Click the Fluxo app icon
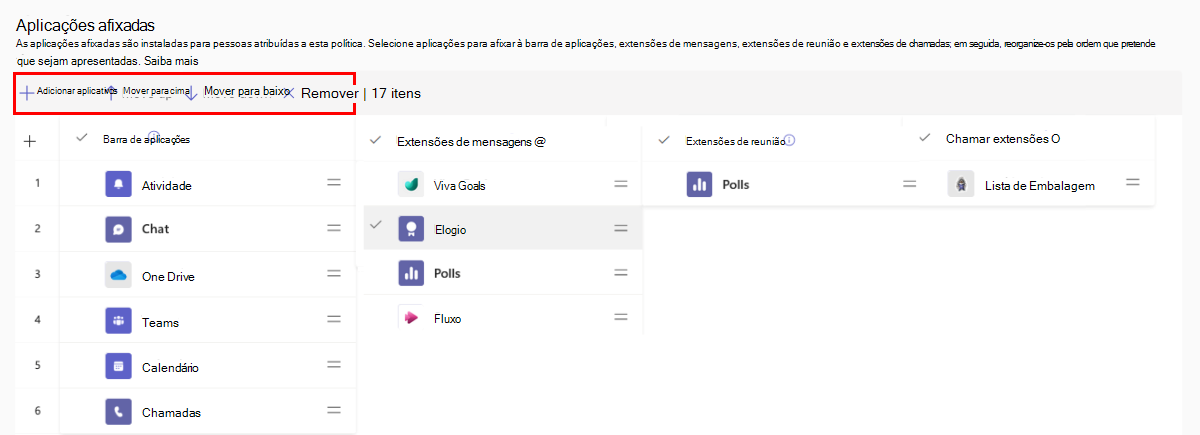 click(x=411, y=318)
